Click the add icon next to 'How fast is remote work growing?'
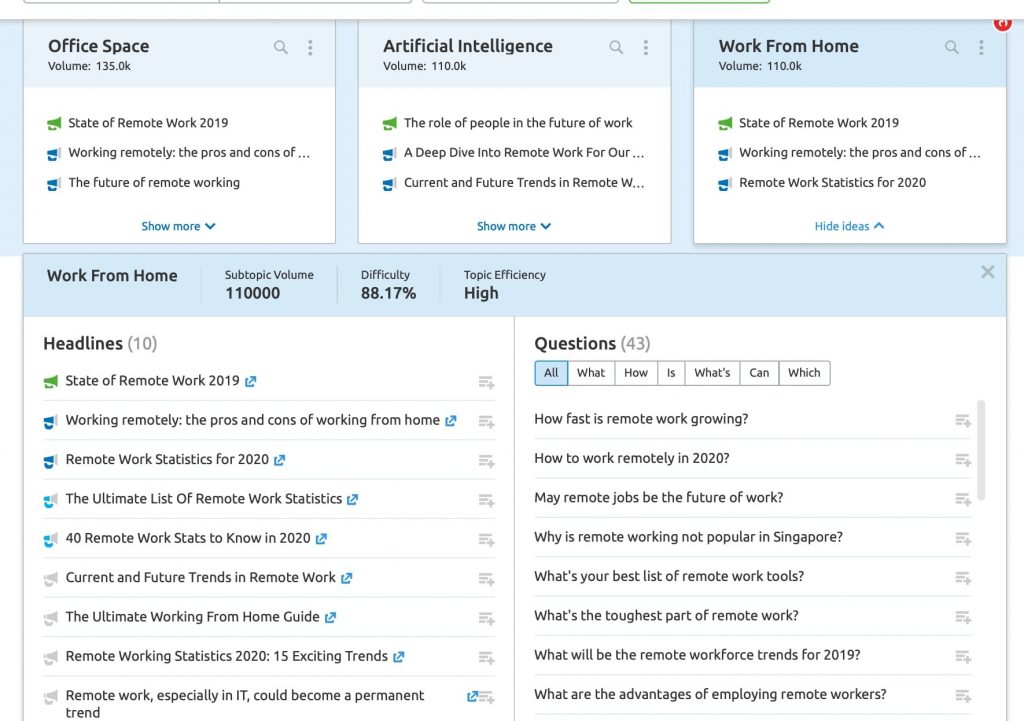 [x=962, y=419]
